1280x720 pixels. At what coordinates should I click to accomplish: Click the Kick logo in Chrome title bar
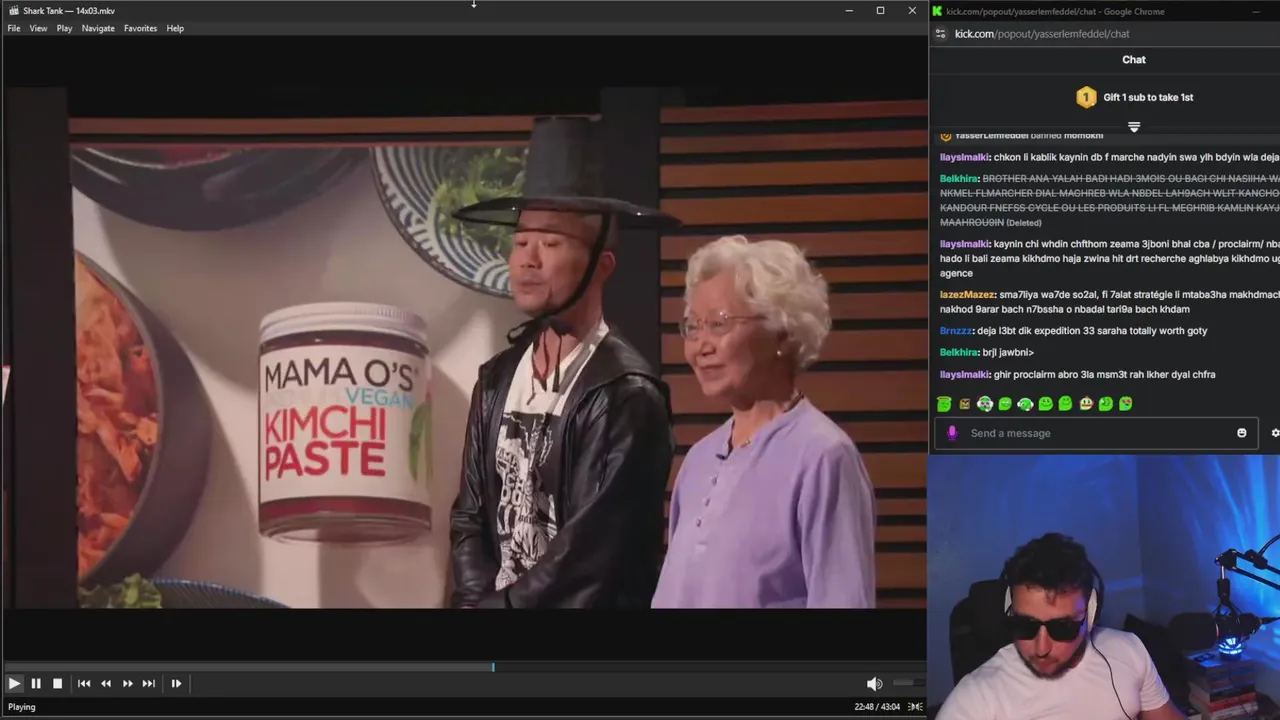tap(937, 11)
